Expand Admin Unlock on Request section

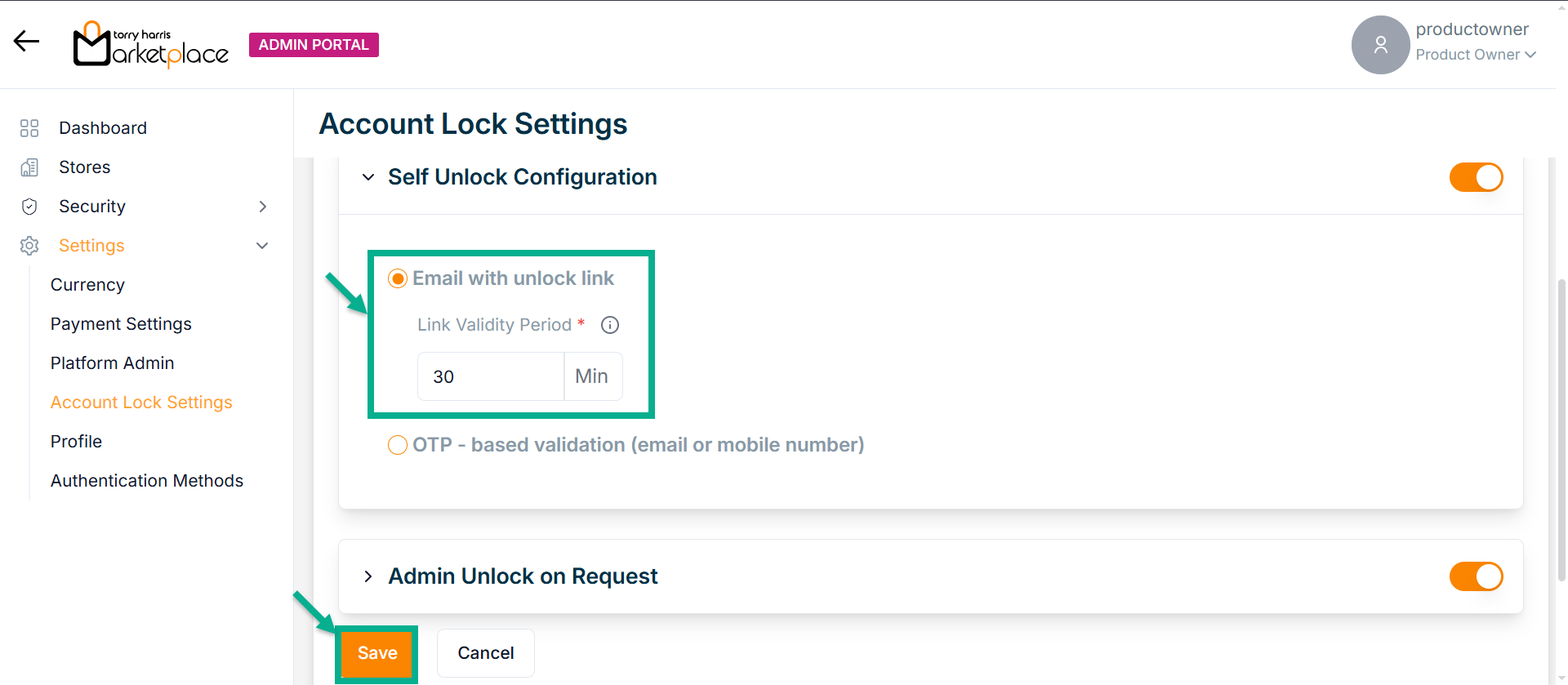368,576
